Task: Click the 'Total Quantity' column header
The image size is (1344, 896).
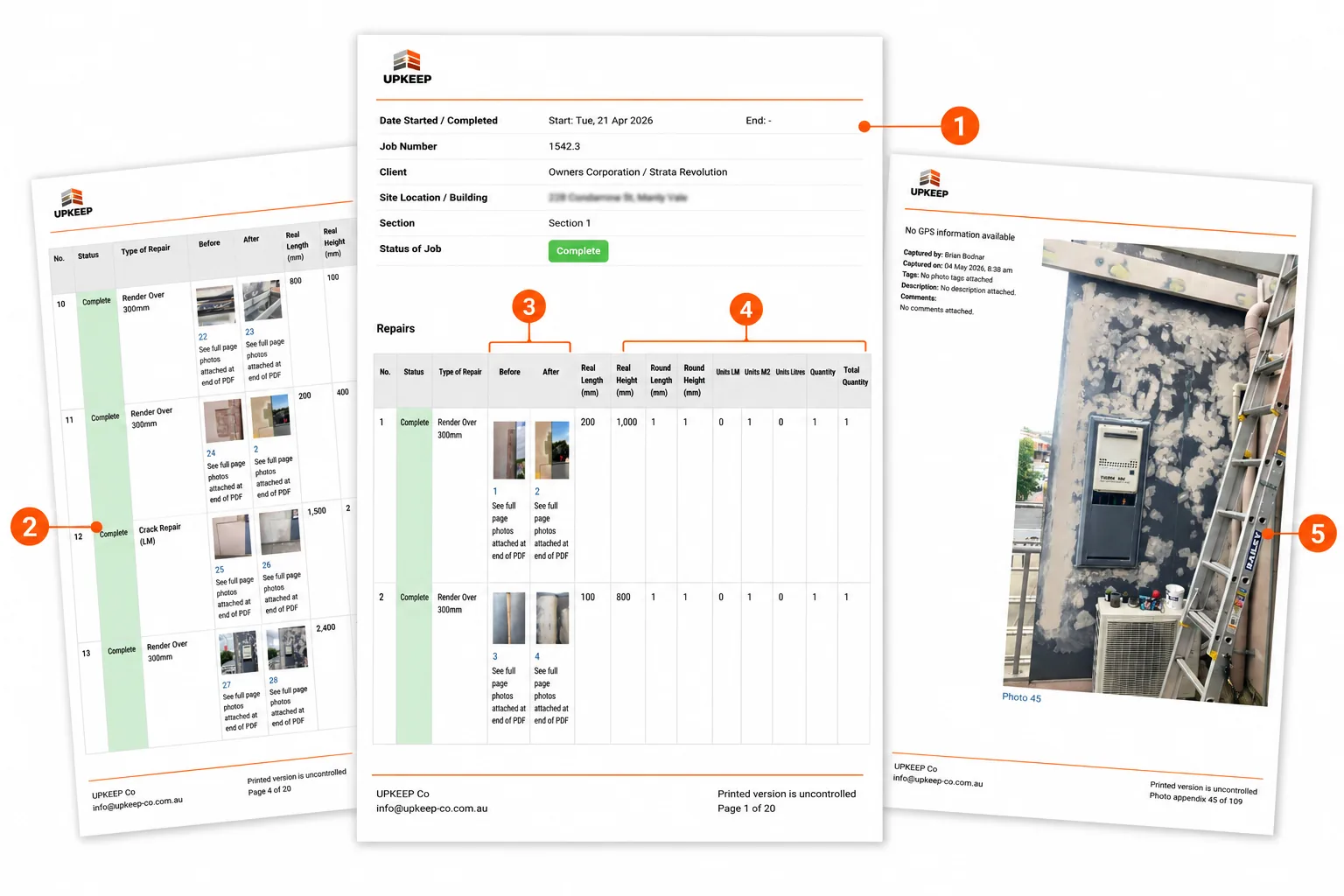Action: (x=855, y=376)
